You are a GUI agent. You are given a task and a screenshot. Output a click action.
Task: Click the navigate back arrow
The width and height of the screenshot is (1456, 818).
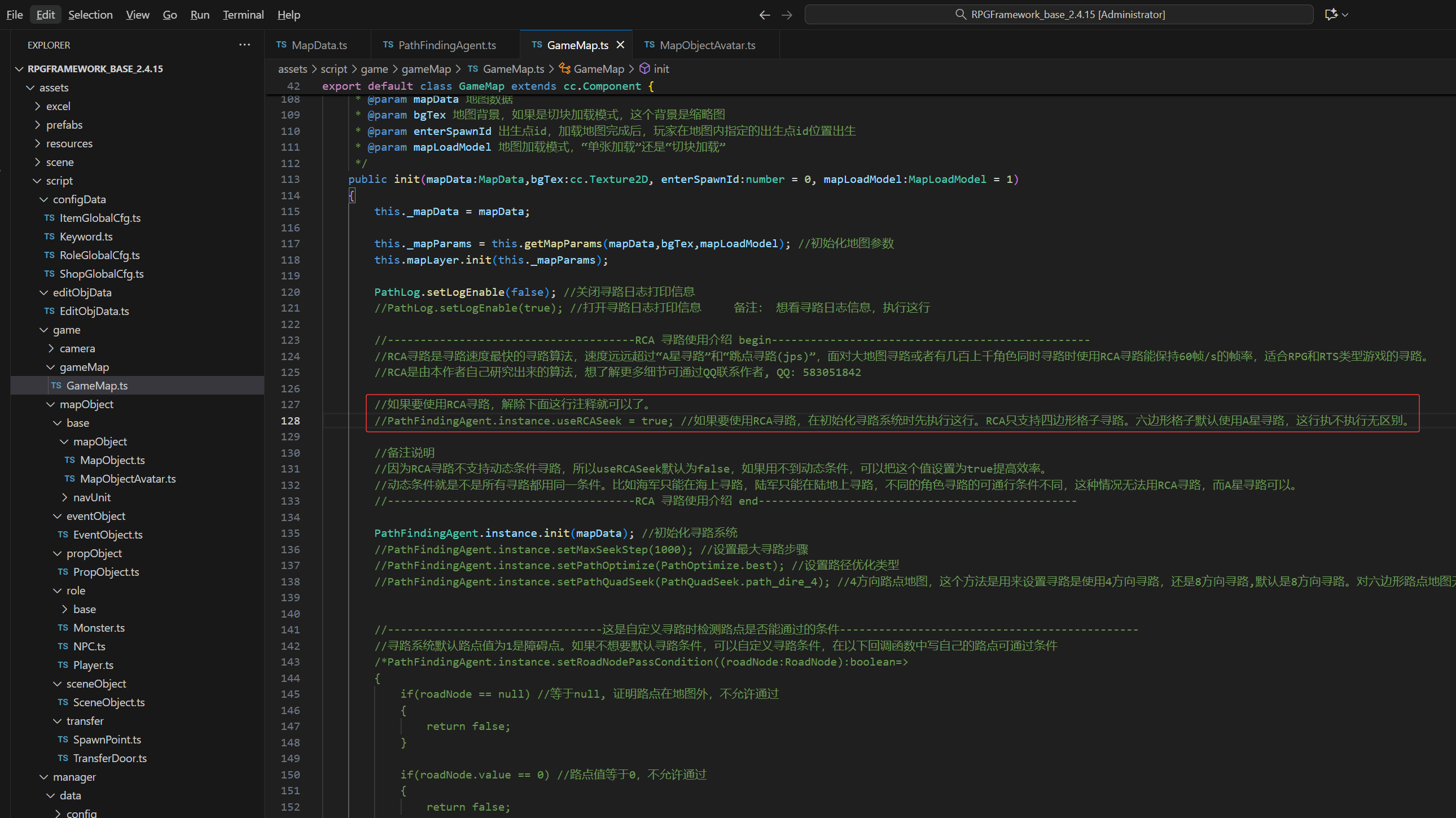764,15
